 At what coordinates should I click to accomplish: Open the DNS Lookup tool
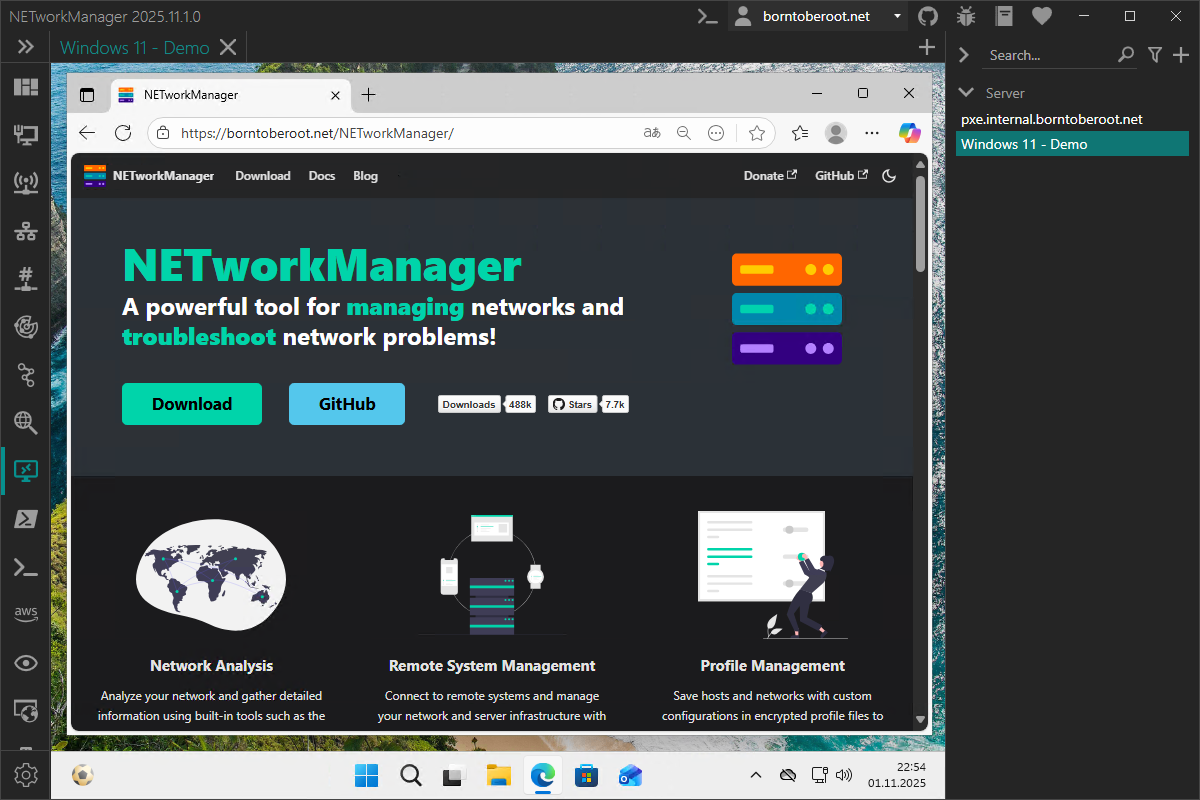25,423
